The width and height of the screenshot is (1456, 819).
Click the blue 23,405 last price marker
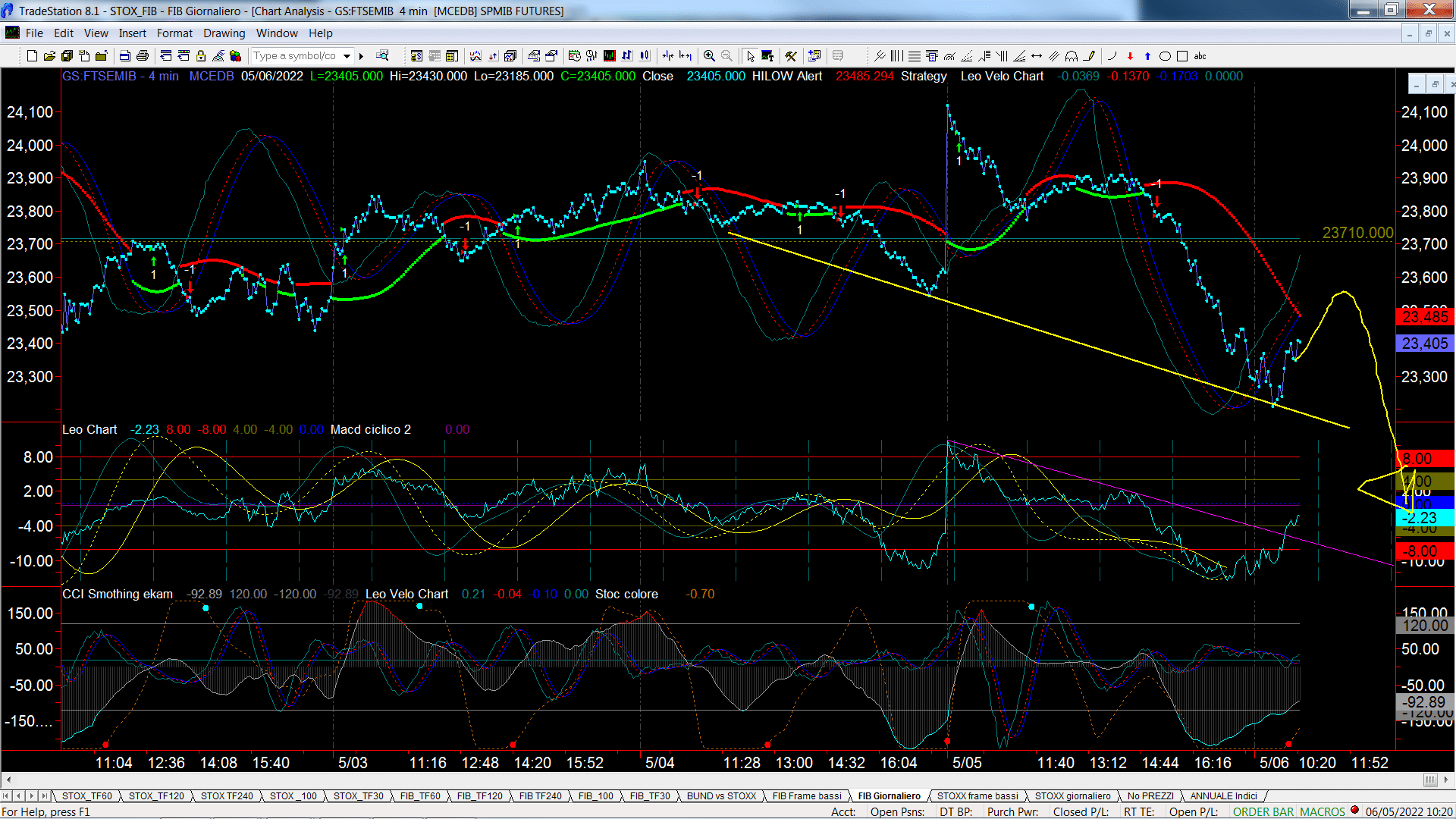(1425, 344)
